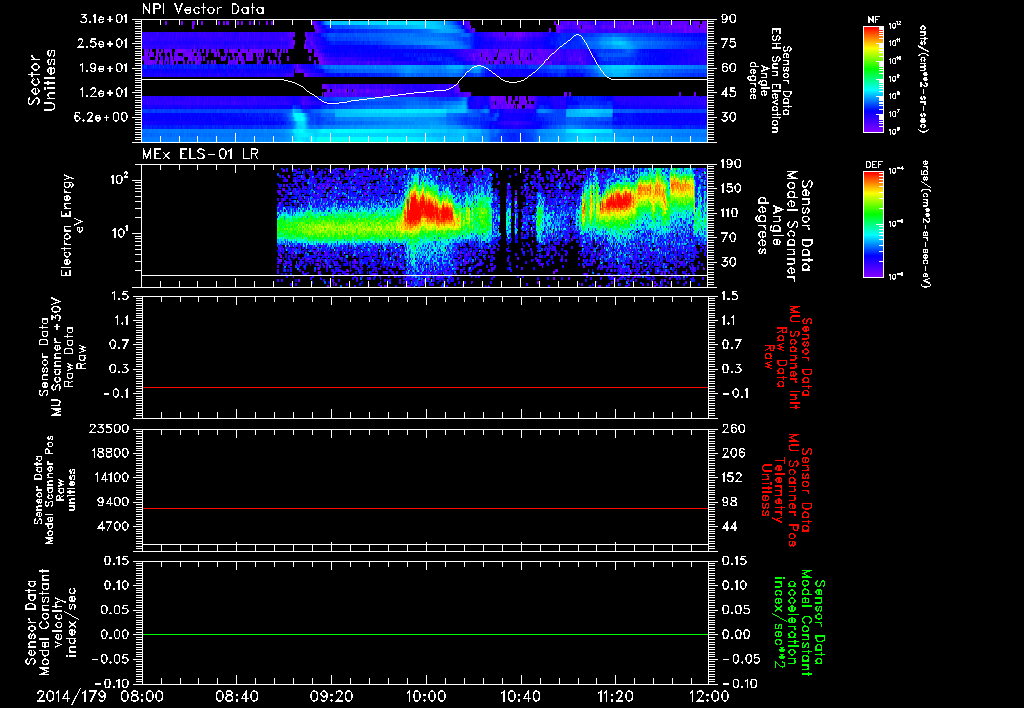This screenshot has width=1024, height=708.
Task: Click the 10:00 time axis label
Action: pyautogui.click(x=426, y=696)
